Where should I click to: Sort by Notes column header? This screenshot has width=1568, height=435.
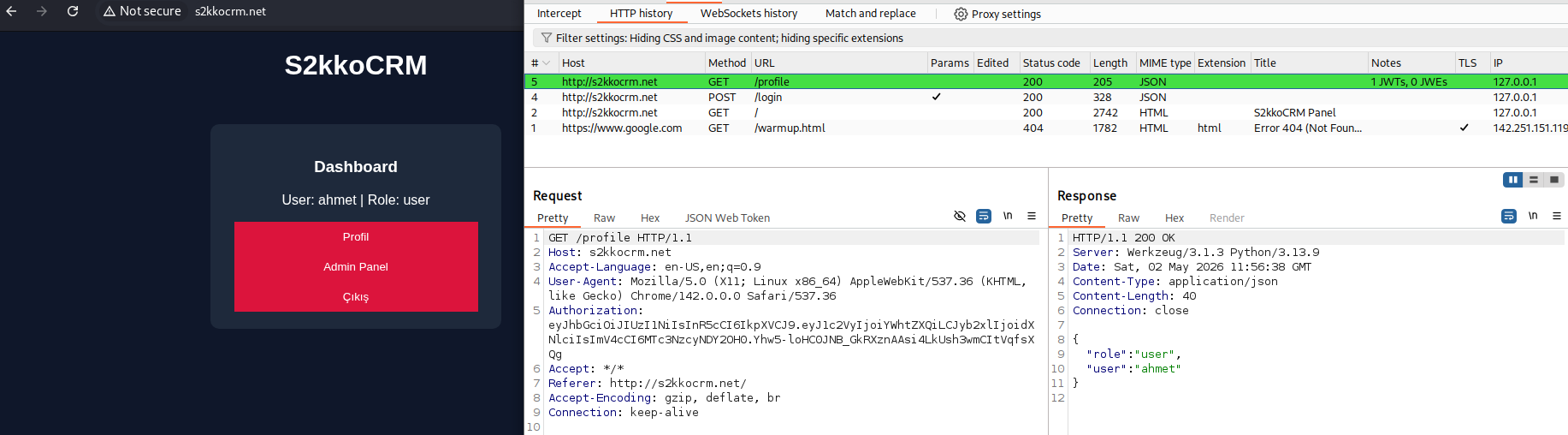(x=1411, y=63)
